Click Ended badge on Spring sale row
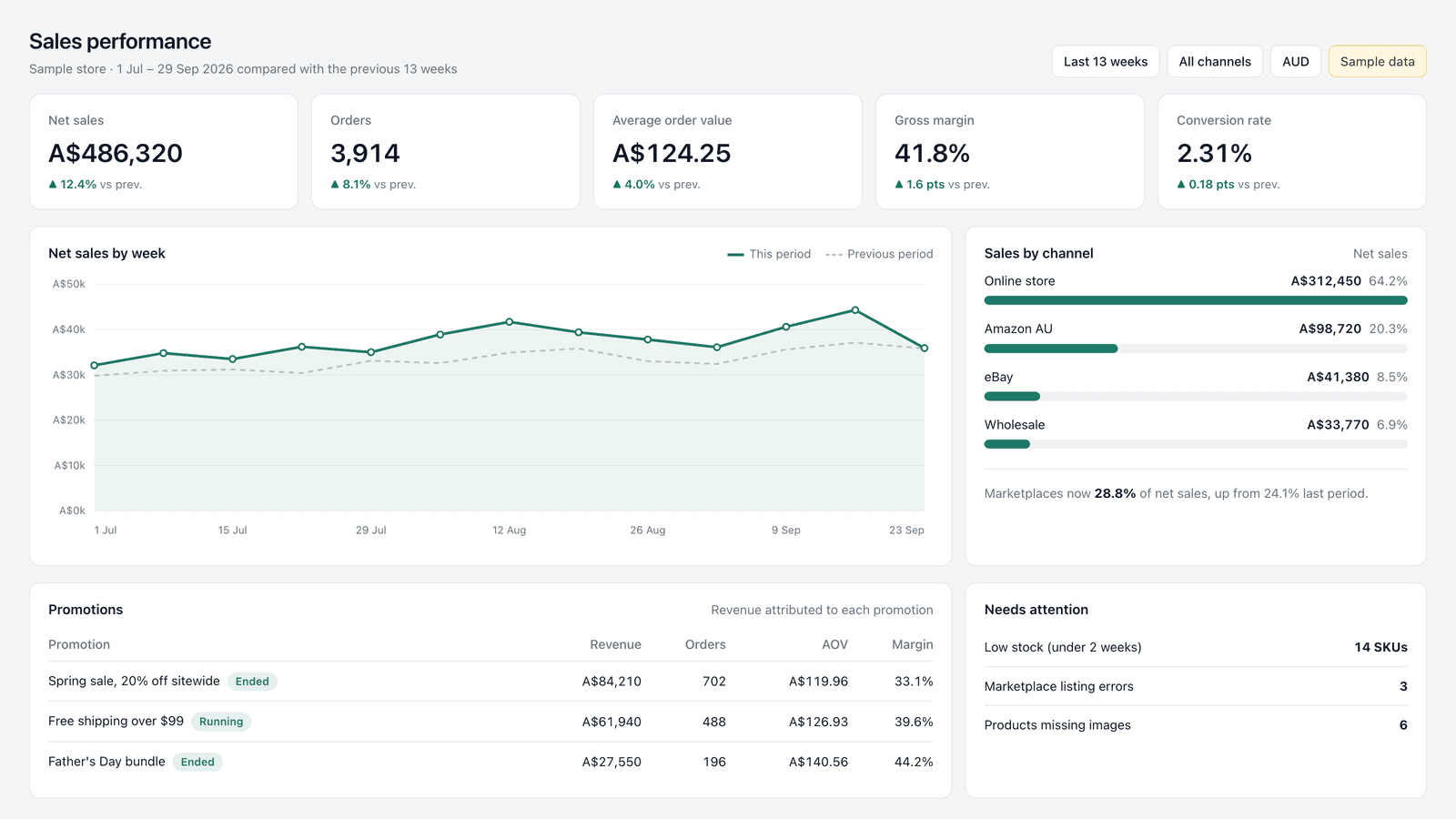Image resolution: width=1456 pixels, height=819 pixels. click(x=252, y=682)
